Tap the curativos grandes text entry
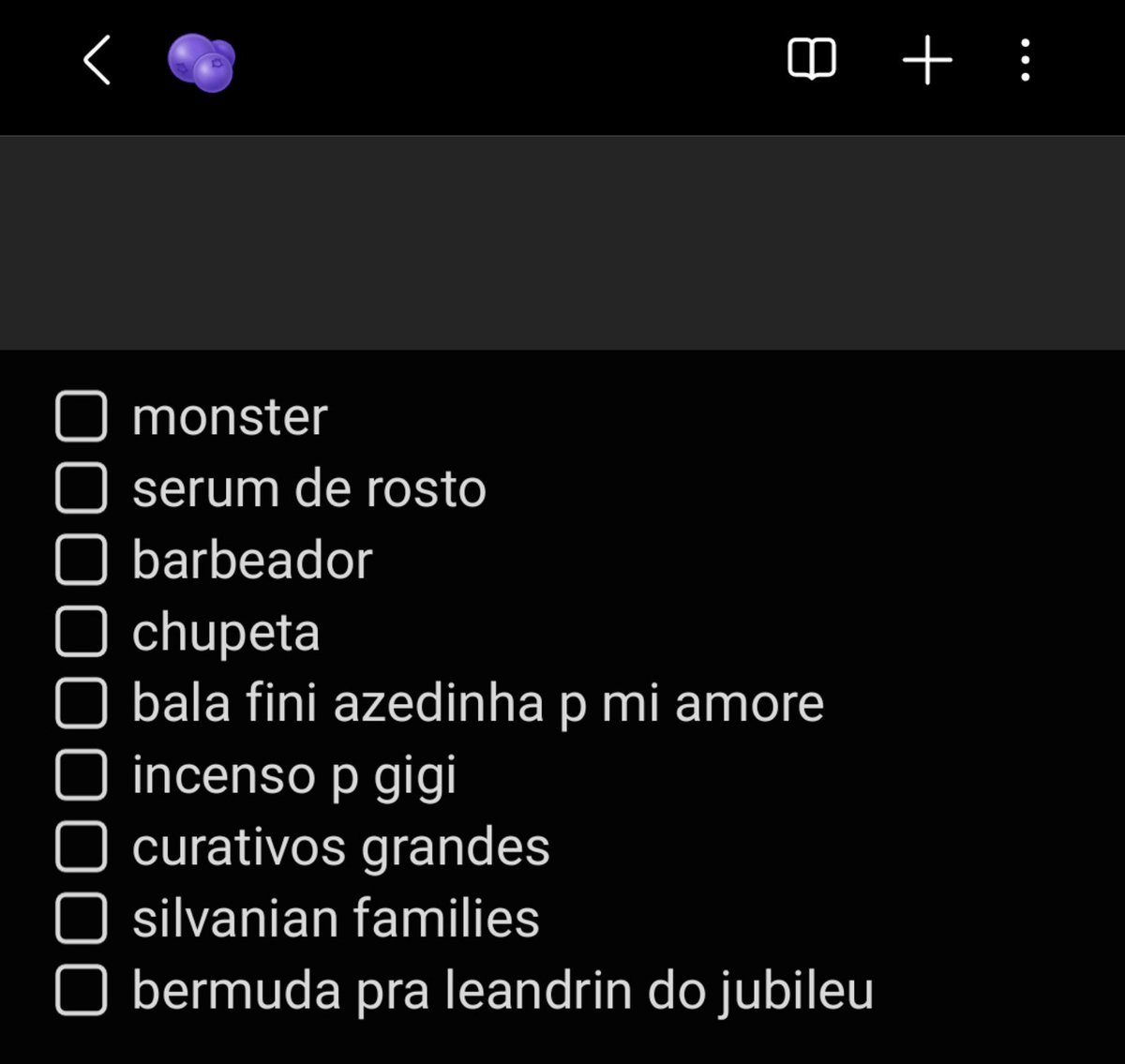Screen dimensions: 1125x1064 coord(340,848)
